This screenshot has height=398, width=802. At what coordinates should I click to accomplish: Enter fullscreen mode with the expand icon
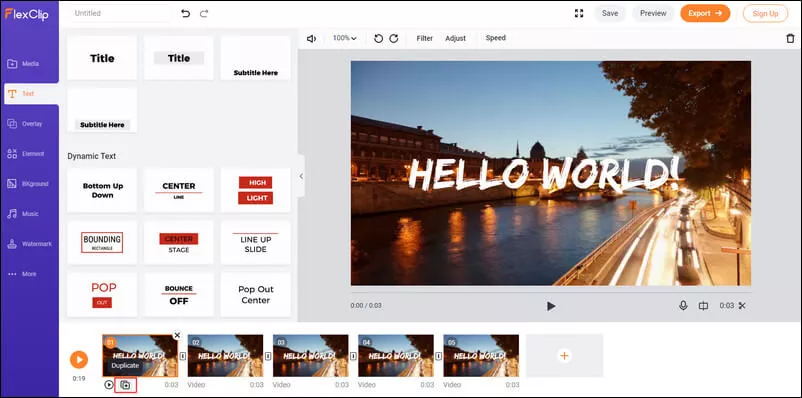579,14
